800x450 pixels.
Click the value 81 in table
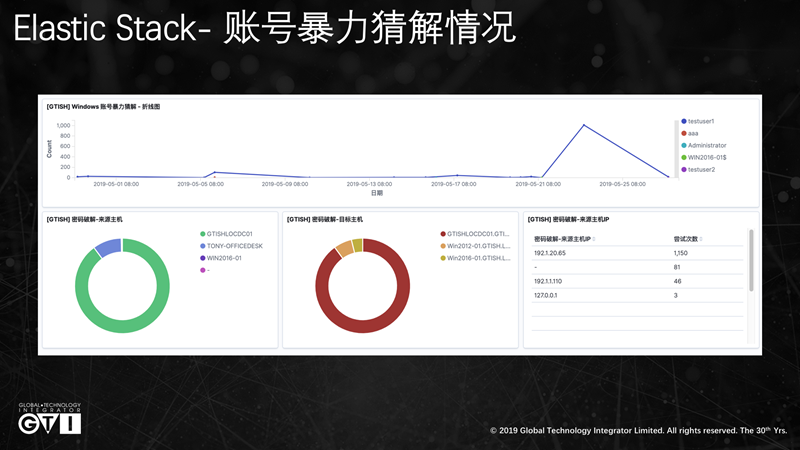(677, 267)
